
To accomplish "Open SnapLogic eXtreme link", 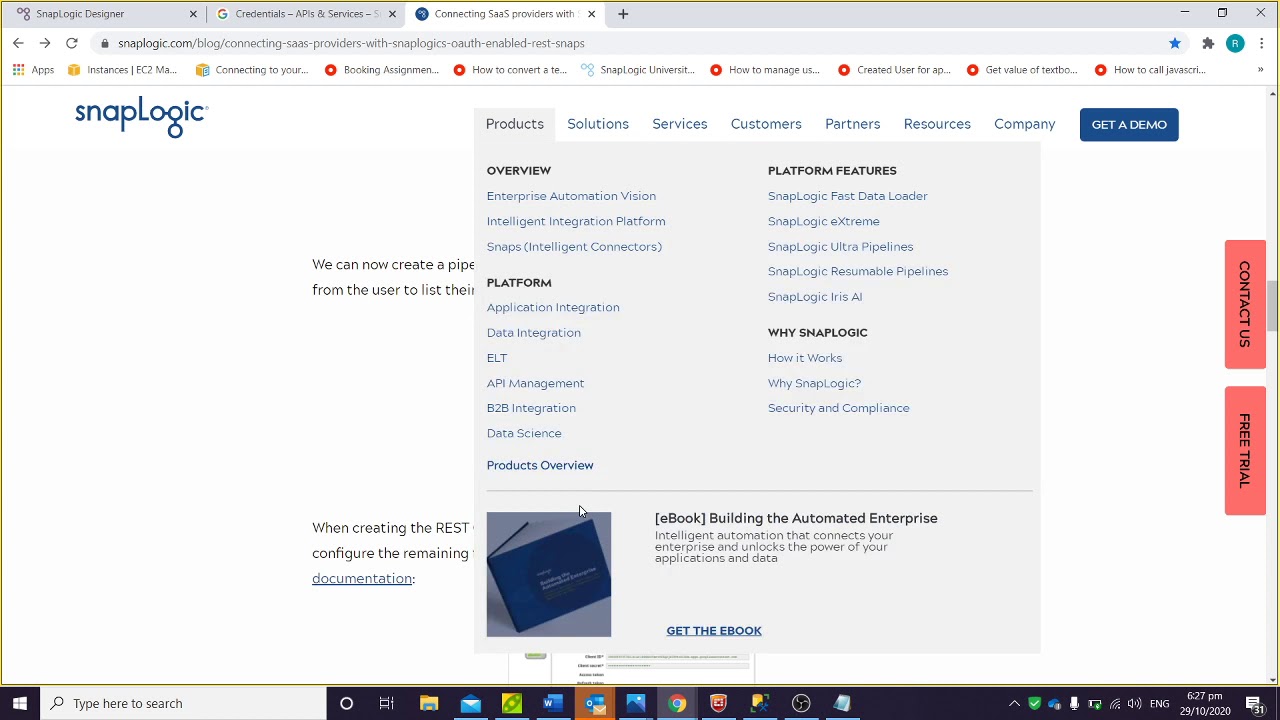I will 824,221.
